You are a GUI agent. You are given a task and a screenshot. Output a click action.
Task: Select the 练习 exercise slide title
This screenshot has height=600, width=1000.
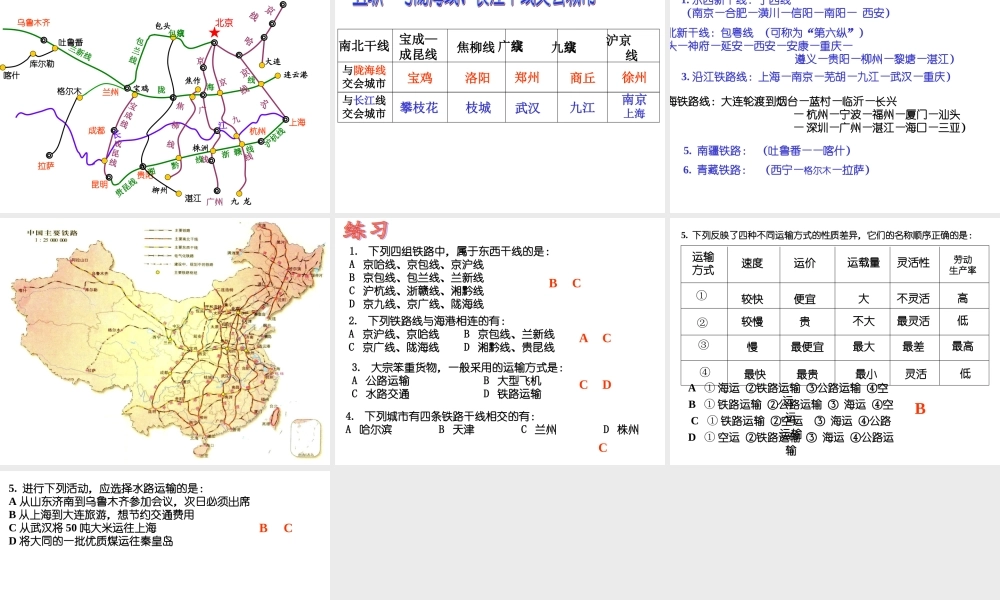click(366, 230)
